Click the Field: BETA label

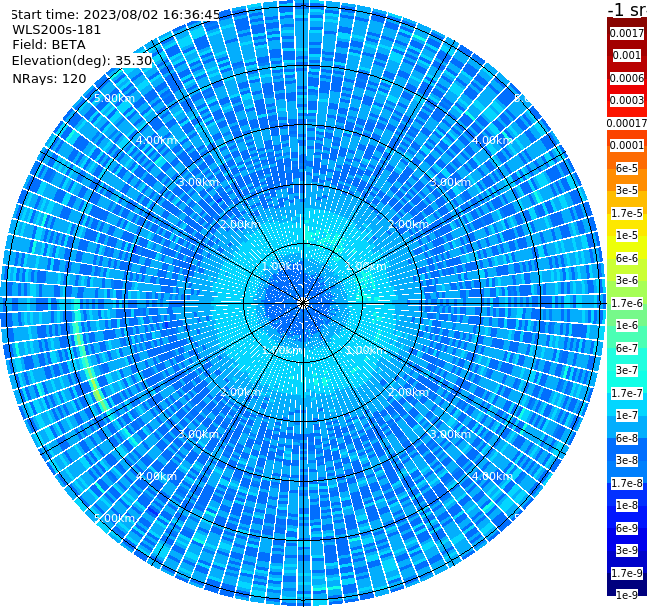point(49,45)
